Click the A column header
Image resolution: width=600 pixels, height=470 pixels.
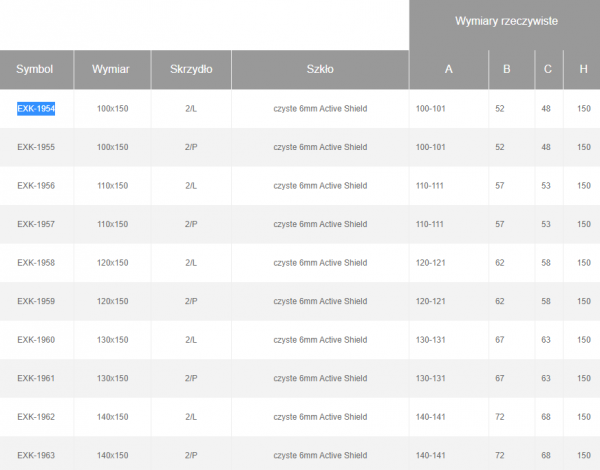pyautogui.click(x=449, y=70)
